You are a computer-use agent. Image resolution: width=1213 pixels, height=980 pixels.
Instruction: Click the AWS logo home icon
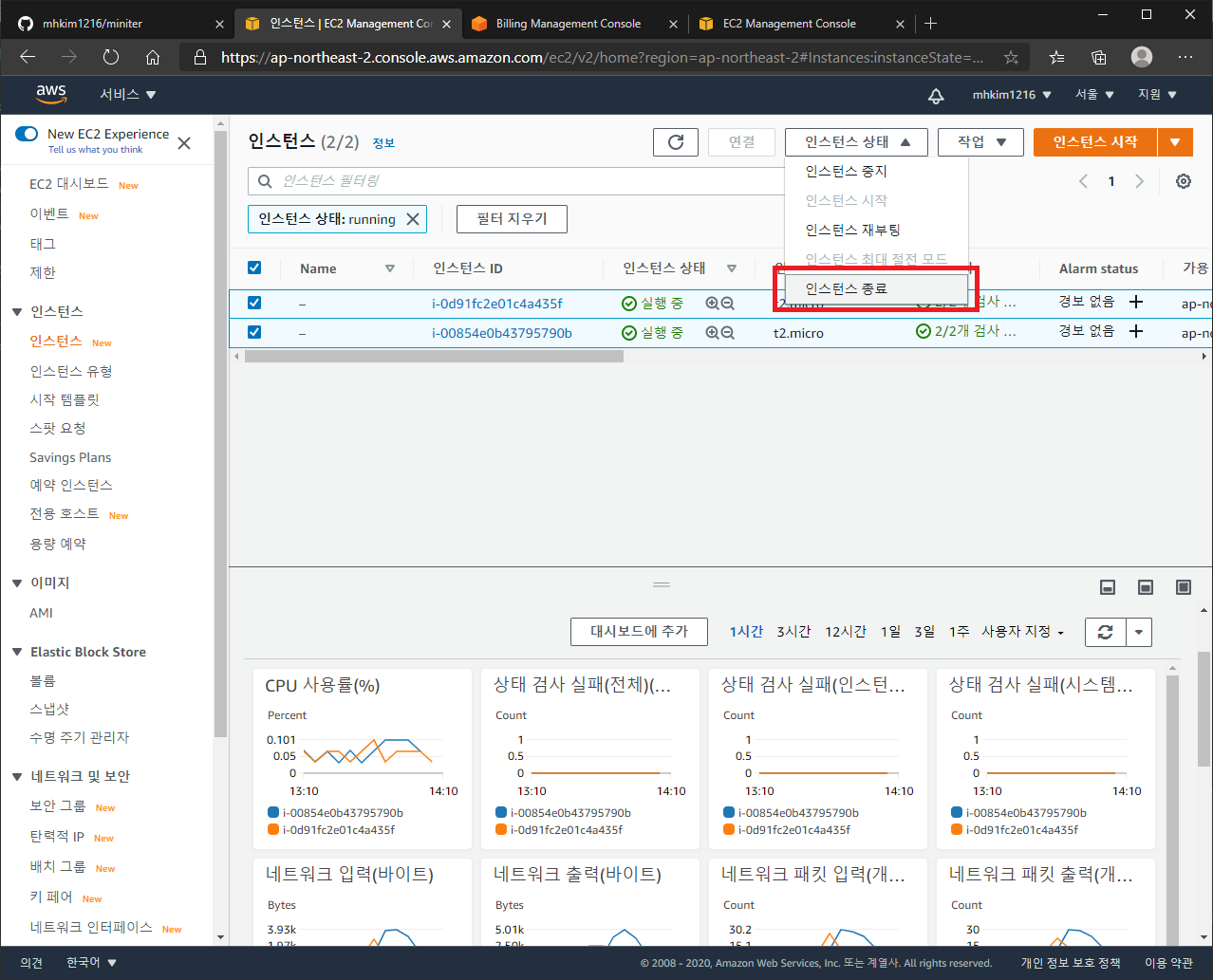pos(51,94)
